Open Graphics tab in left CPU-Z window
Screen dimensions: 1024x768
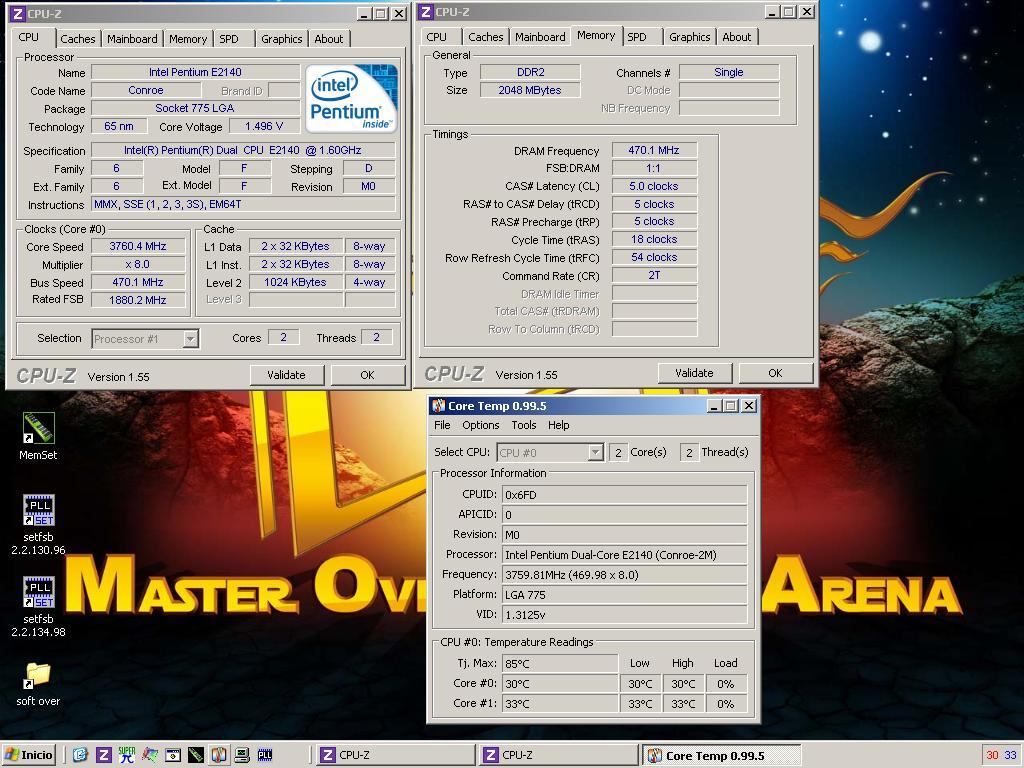coord(281,39)
